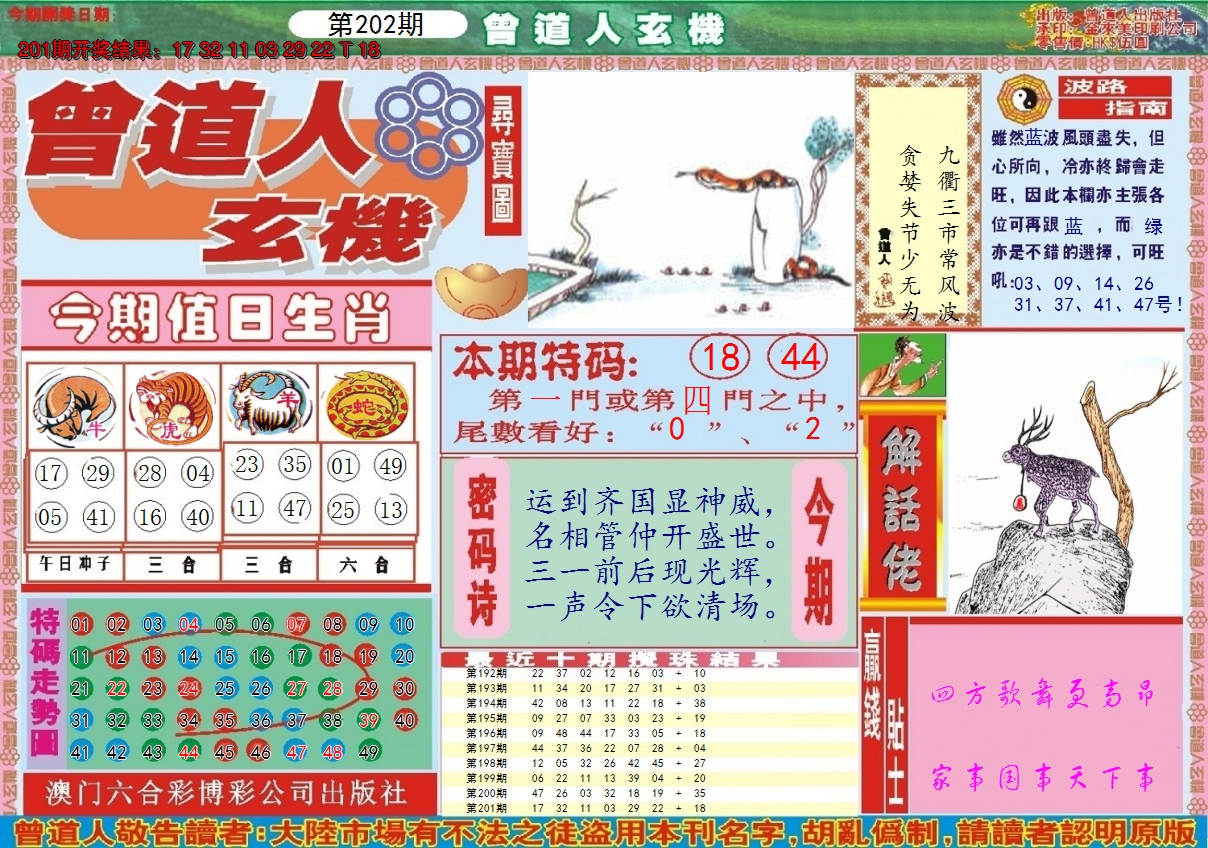Screen dimensions: 1208x848
Task: Click circled 17 under the ox
Action: pos(50,473)
